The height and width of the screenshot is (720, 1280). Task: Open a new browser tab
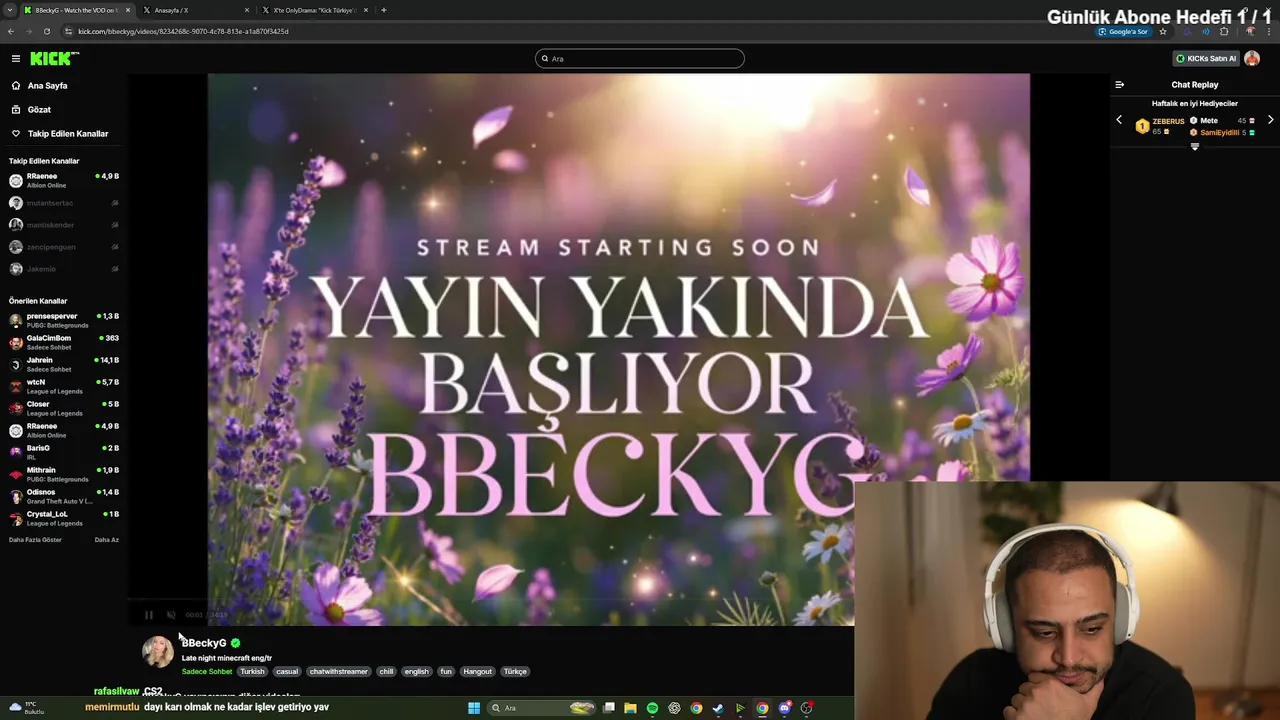click(384, 10)
